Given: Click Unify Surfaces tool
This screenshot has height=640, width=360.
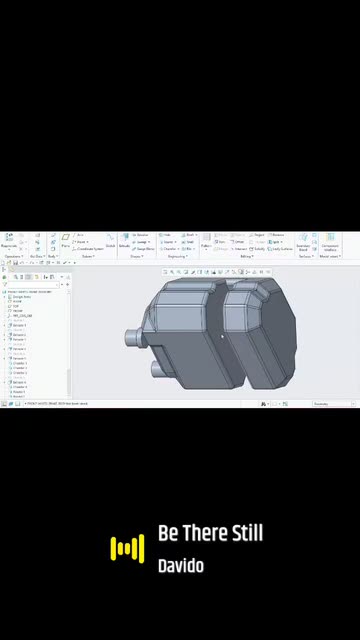Looking at the screenshot, I should 280,249.
